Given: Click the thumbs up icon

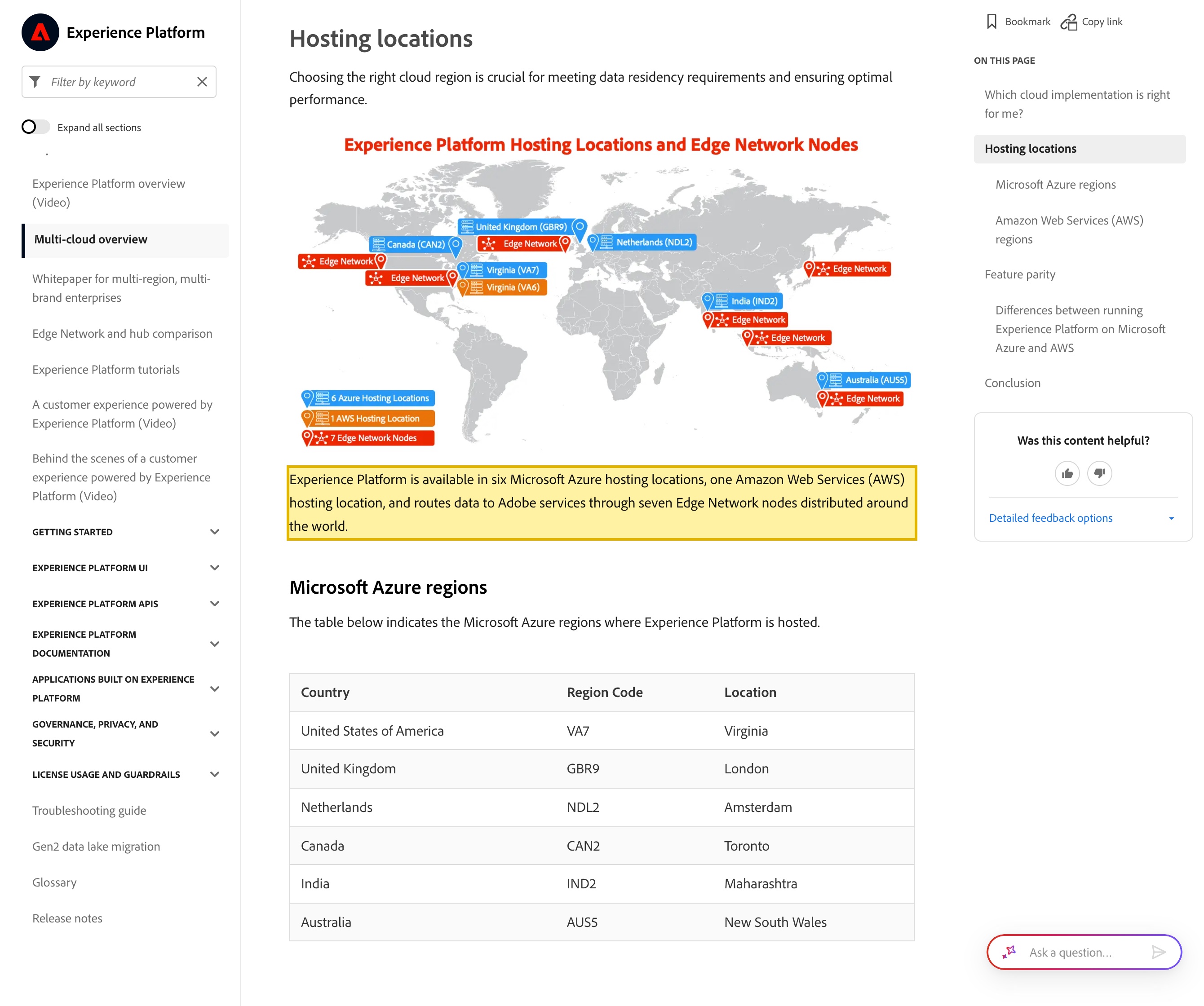Looking at the screenshot, I should pyautogui.click(x=1067, y=473).
